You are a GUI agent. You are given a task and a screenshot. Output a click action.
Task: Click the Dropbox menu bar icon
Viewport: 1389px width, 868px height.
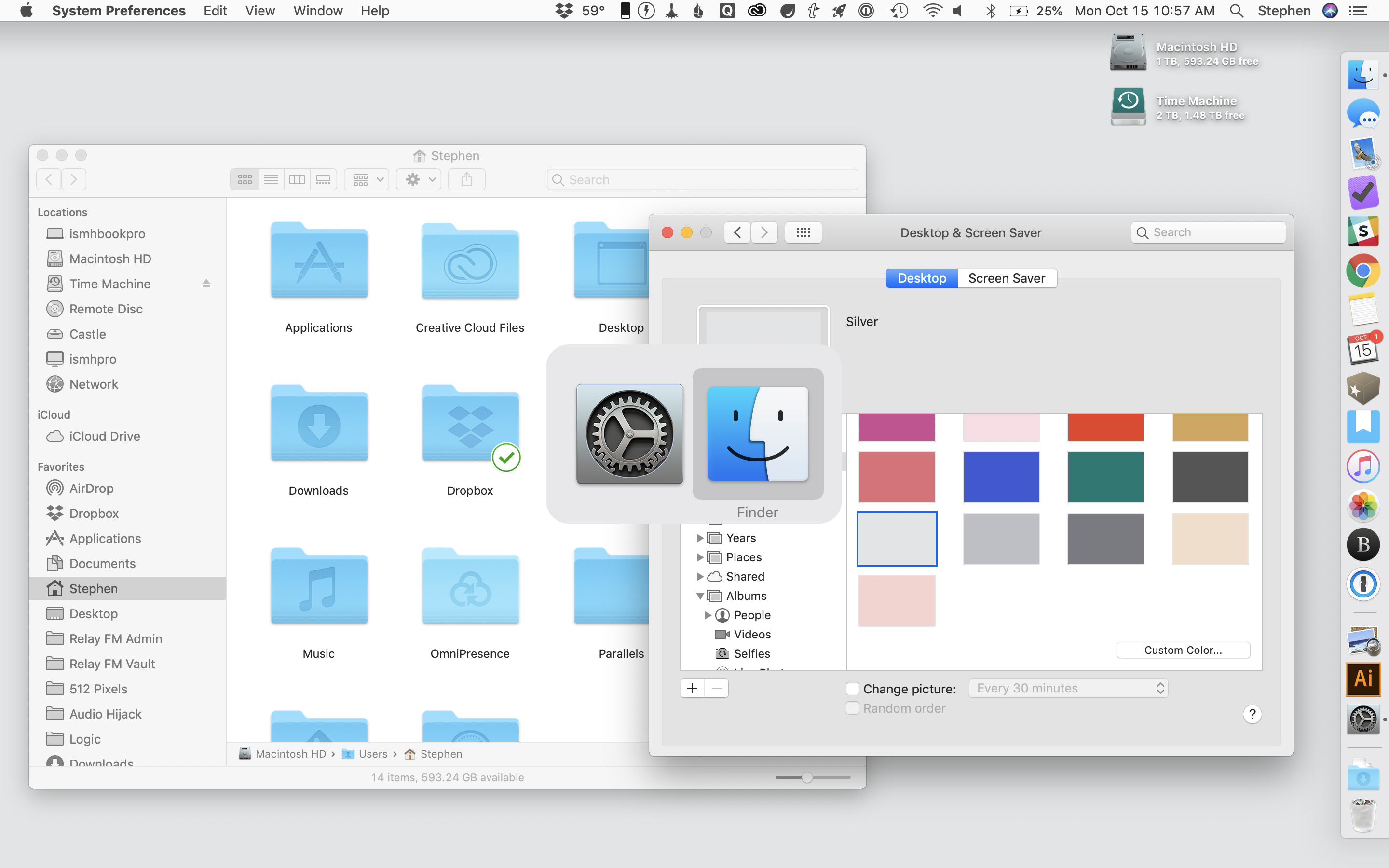coord(565,11)
